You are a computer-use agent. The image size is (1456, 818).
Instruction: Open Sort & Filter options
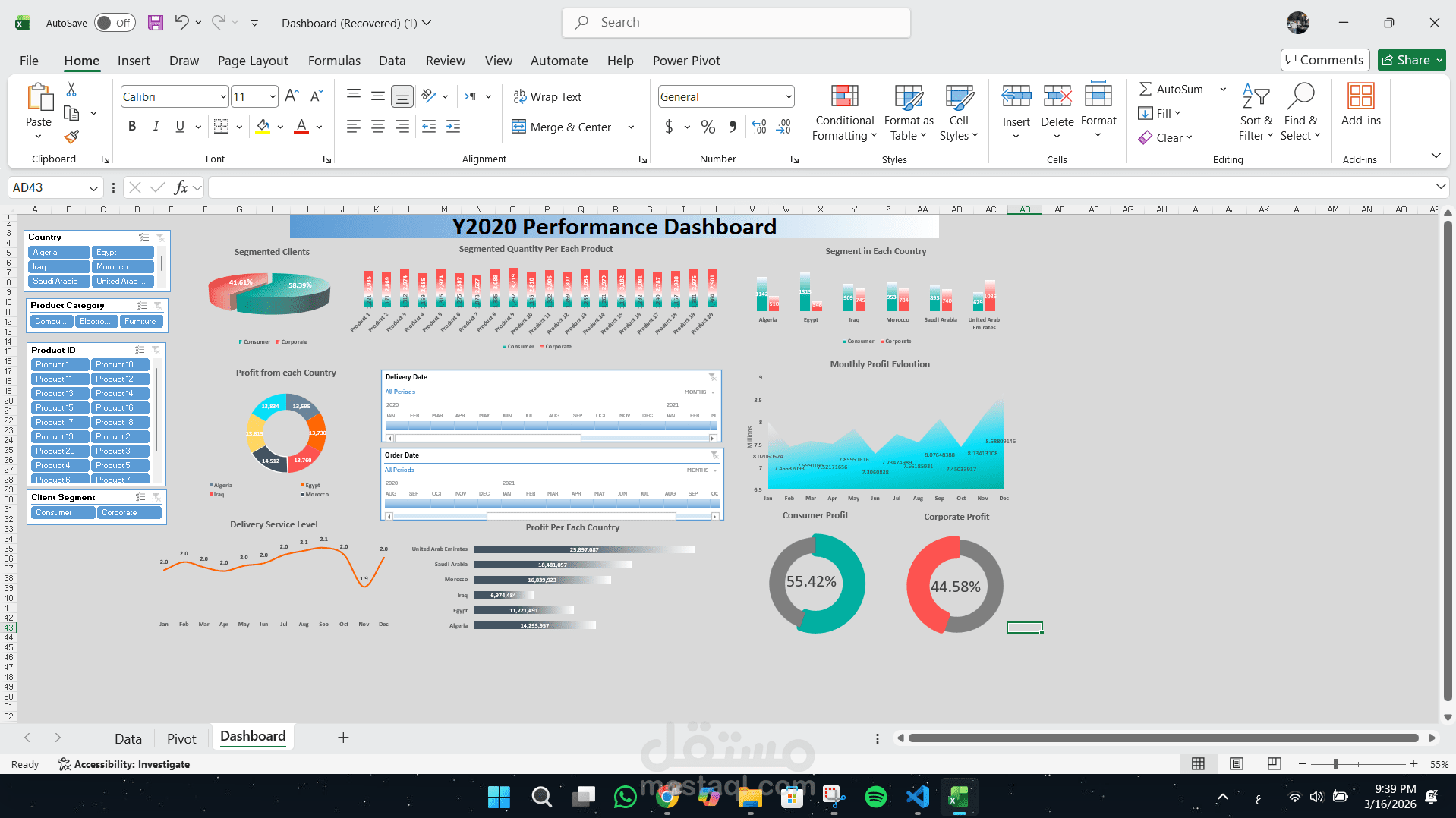pyautogui.click(x=1256, y=112)
